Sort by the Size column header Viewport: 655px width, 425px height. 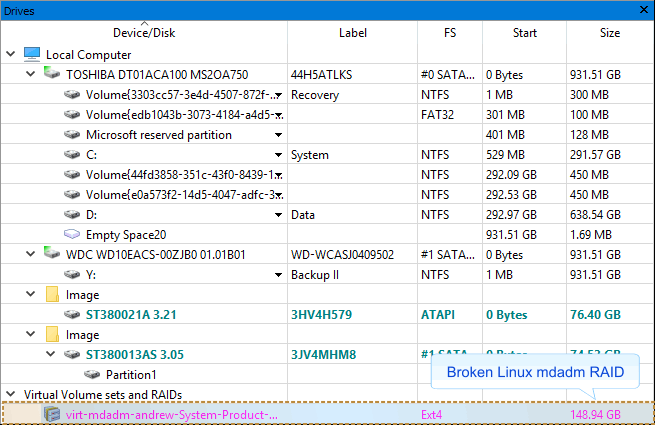coord(609,32)
